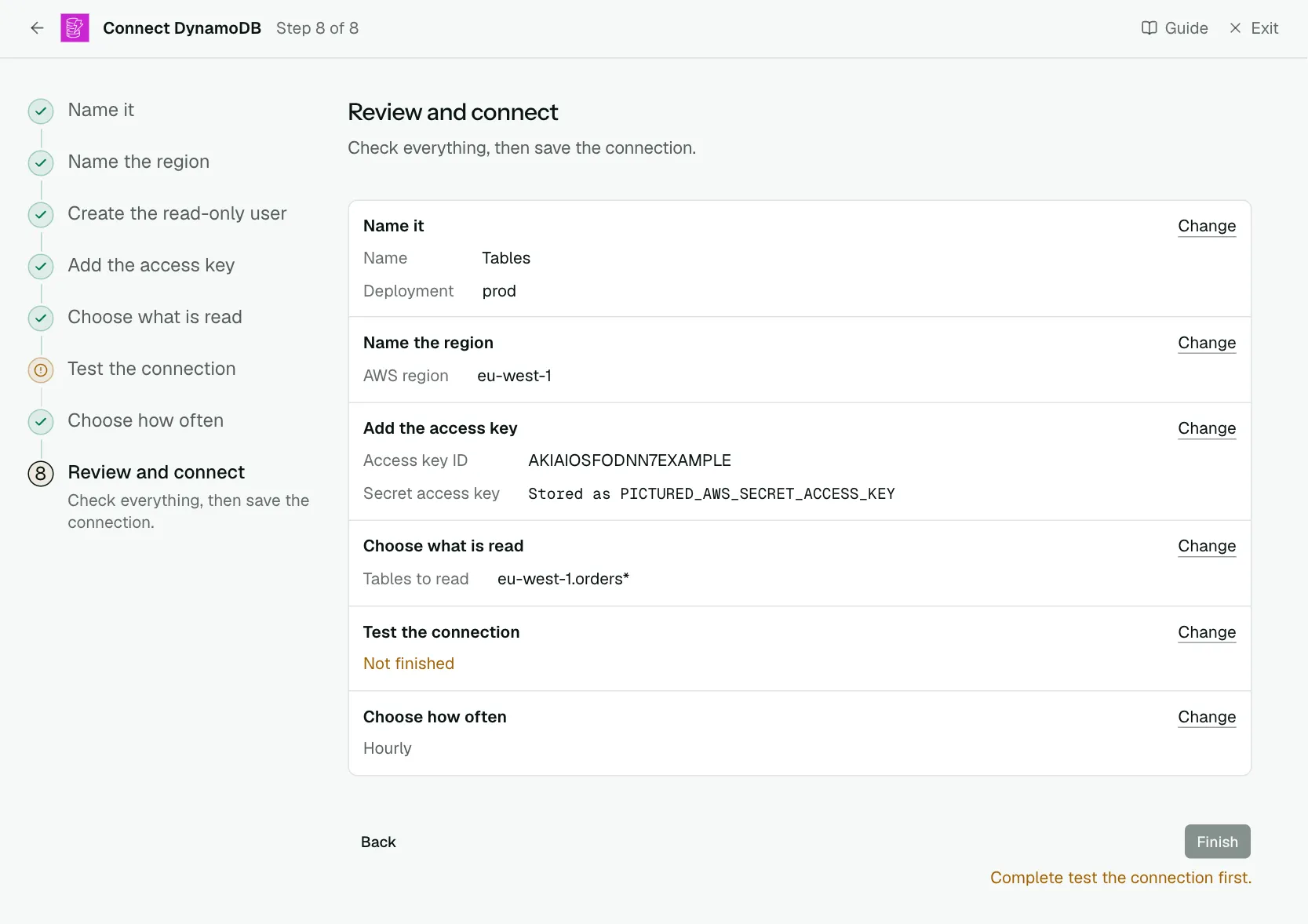Image resolution: width=1308 pixels, height=924 pixels.
Task: Click the back arrow in the header
Action: [37, 28]
